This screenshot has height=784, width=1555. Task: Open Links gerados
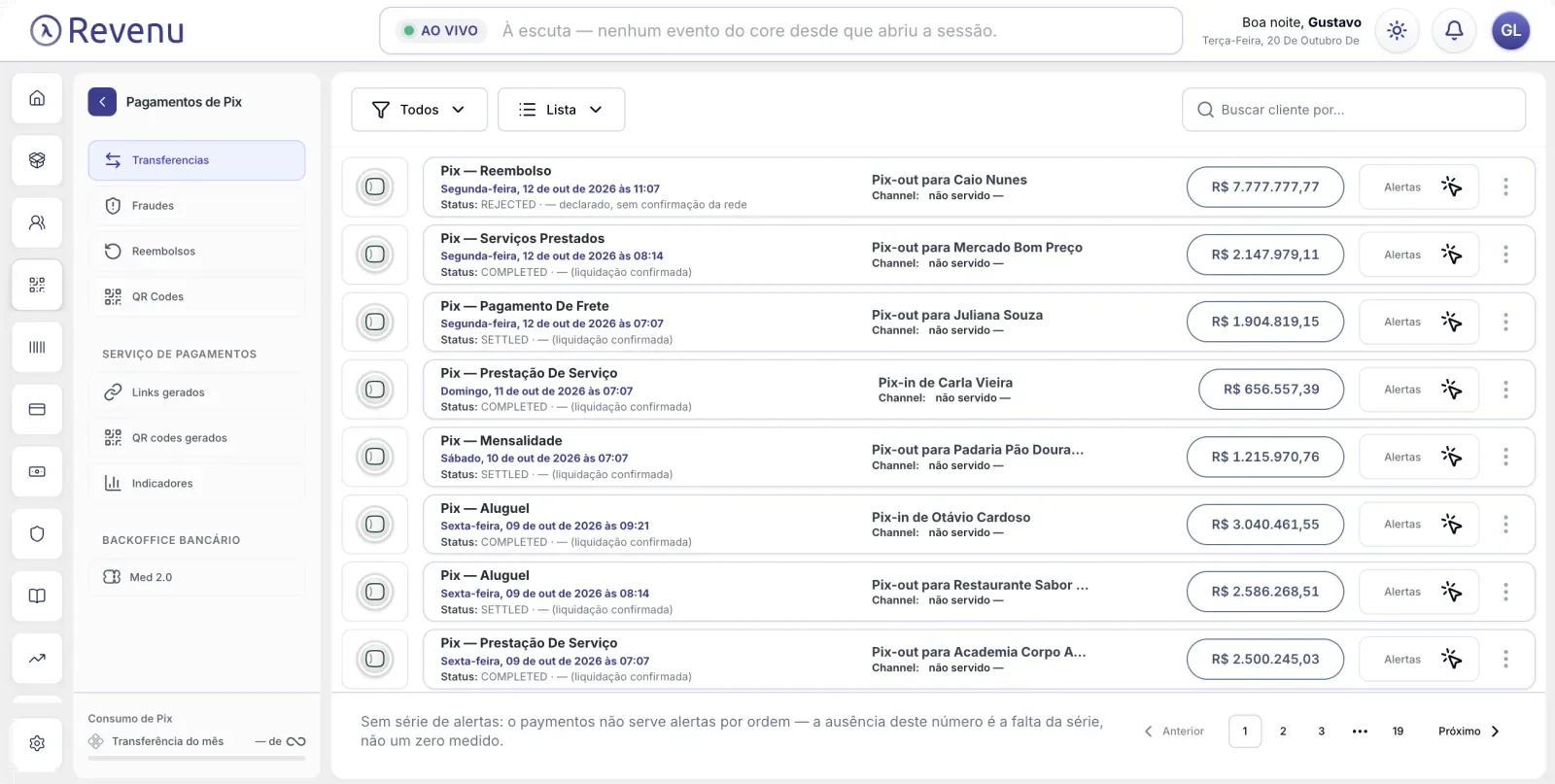[196, 392]
